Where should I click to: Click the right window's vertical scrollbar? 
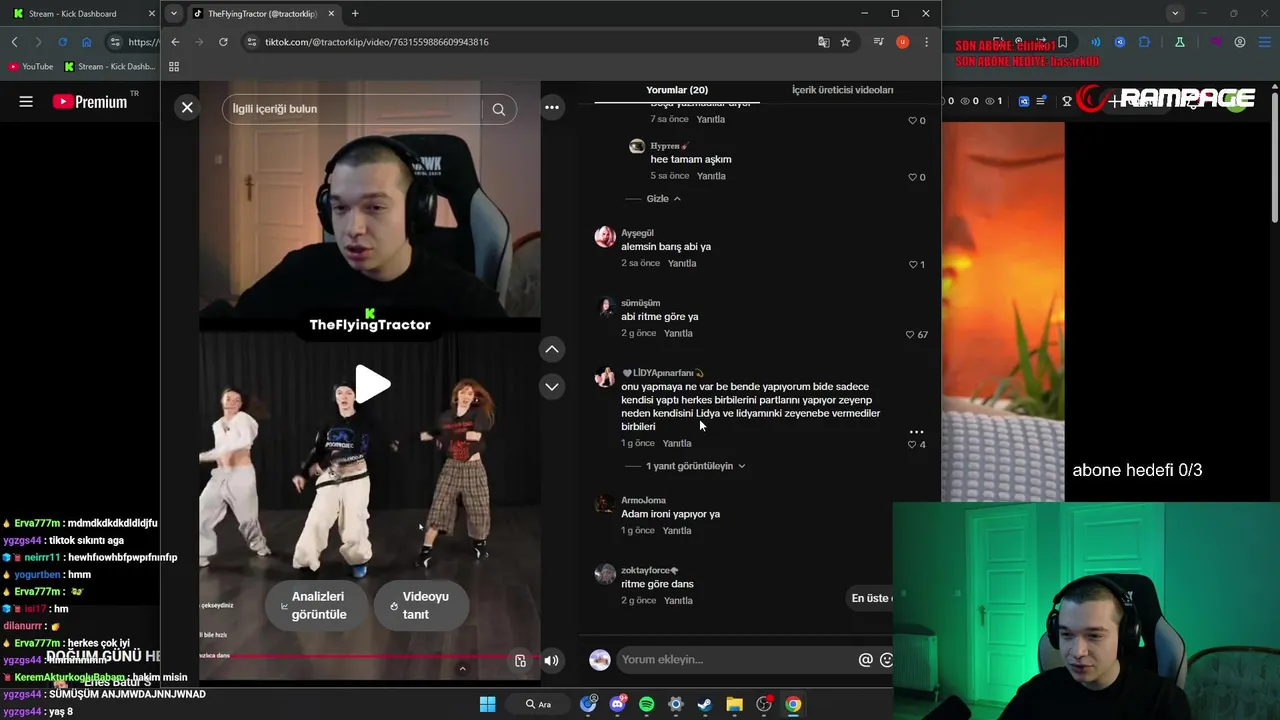click(x=1274, y=155)
